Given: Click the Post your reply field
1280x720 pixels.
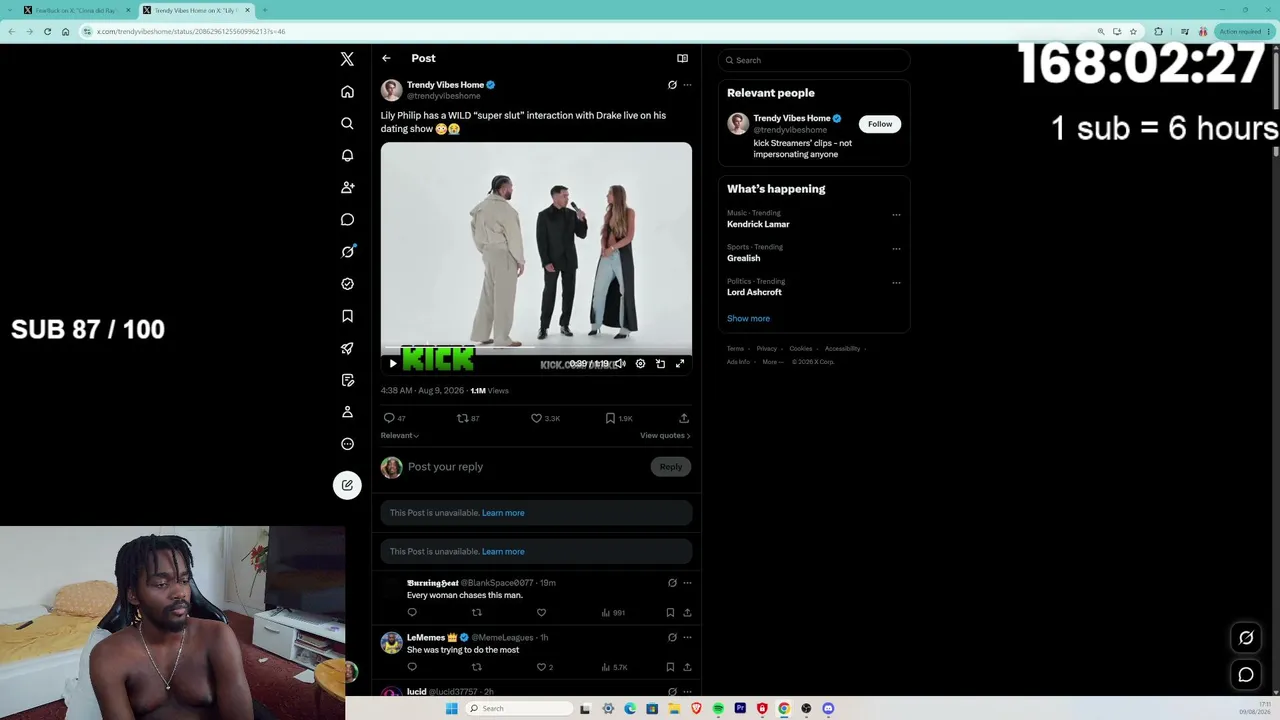Looking at the screenshot, I should pos(525,467).
